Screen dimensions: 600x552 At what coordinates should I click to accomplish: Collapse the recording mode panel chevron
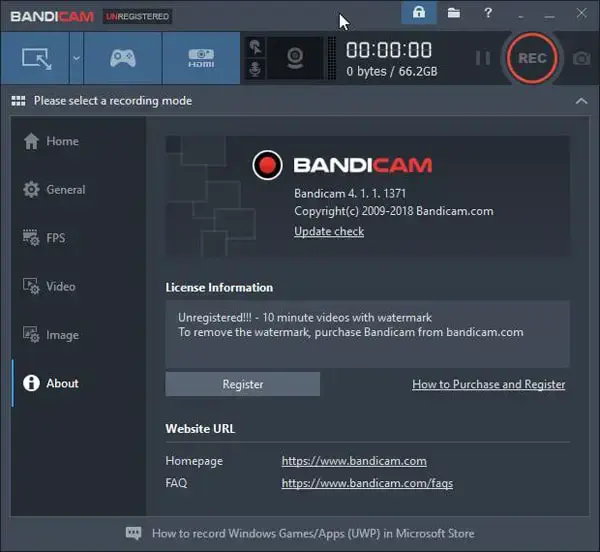pyautogui.click(x=581, y=101)
